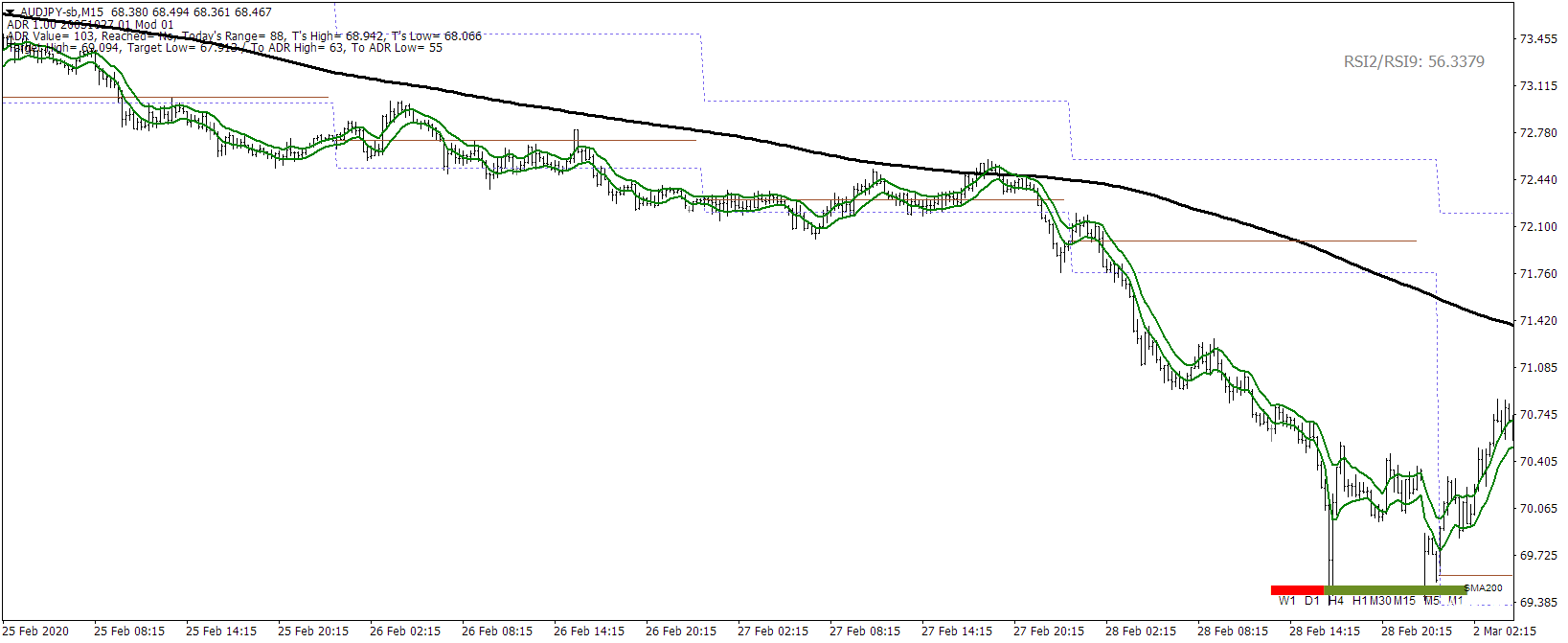This screenshot has width=1568, height=643.
Task: Click the red trend bar above W1
Action: 1297,590
